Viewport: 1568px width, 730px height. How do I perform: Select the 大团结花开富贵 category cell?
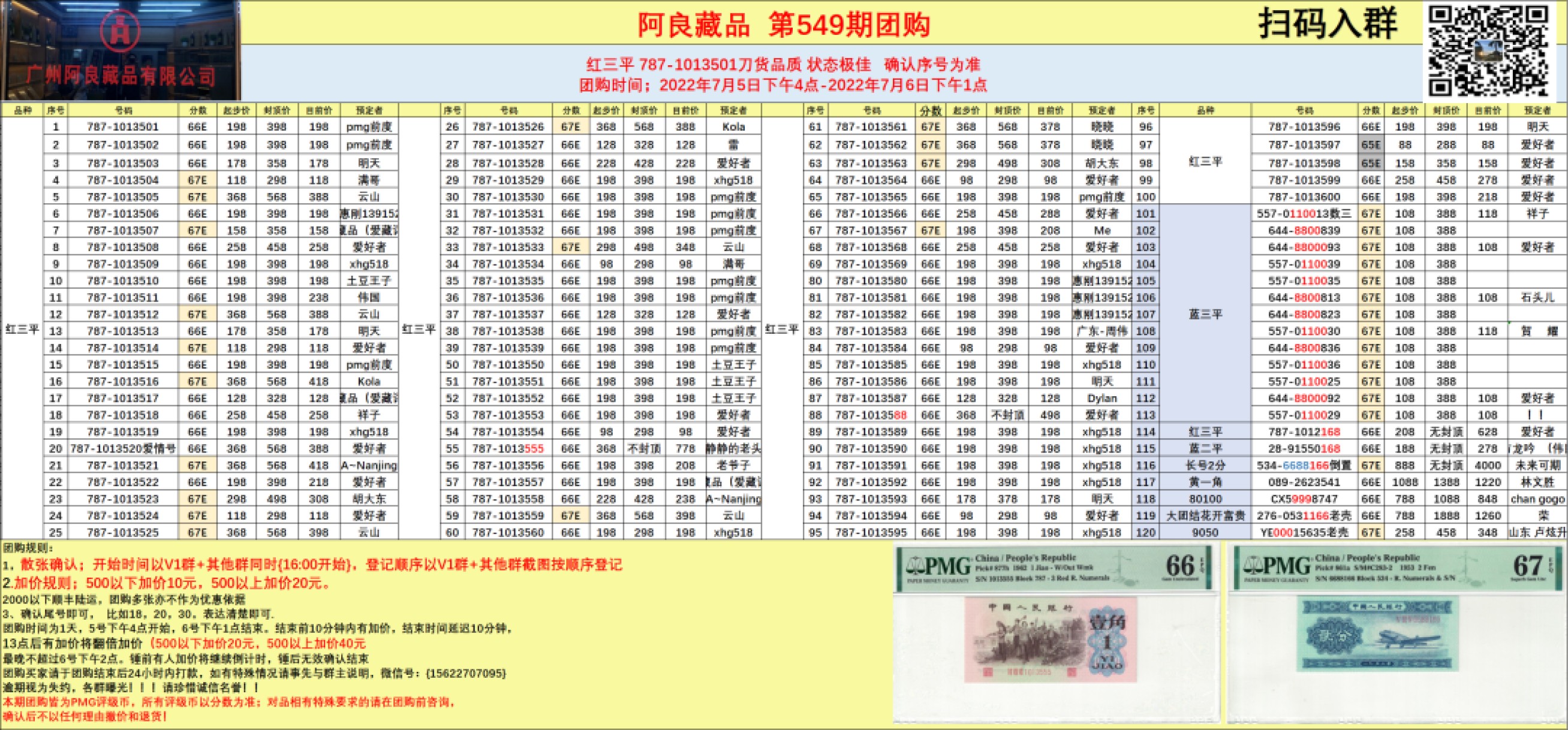(1205, 515)
